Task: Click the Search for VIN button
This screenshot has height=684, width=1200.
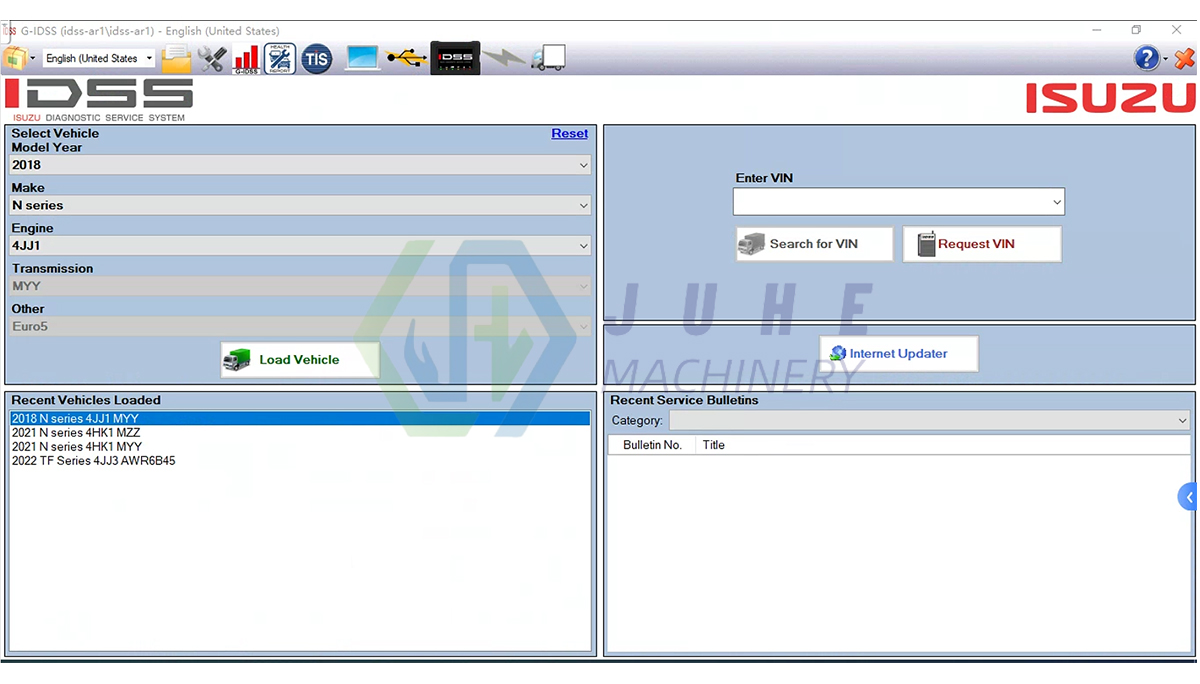Action: 814,243
